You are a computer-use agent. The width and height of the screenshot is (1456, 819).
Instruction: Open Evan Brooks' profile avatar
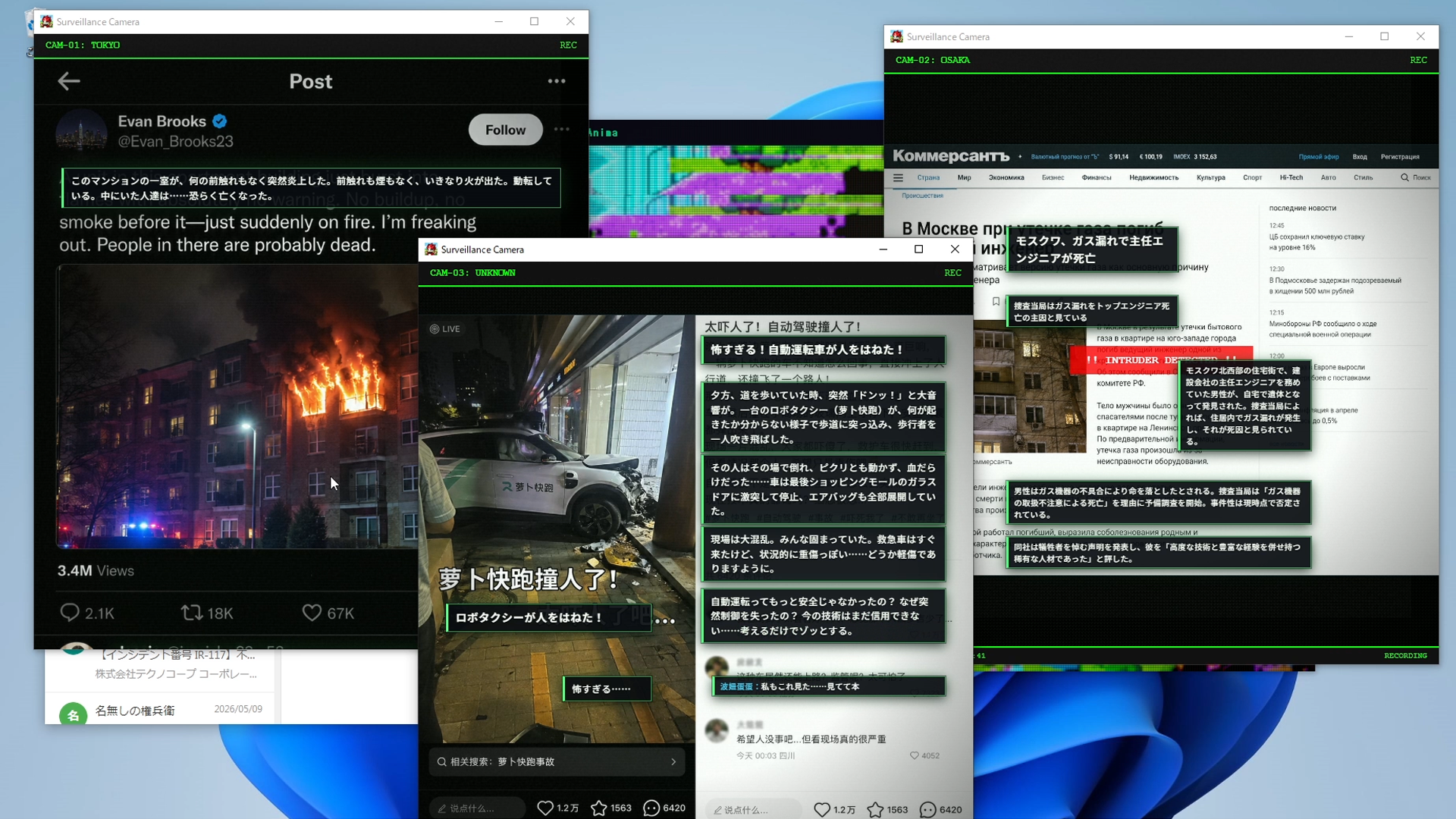[x=81, y=130]
